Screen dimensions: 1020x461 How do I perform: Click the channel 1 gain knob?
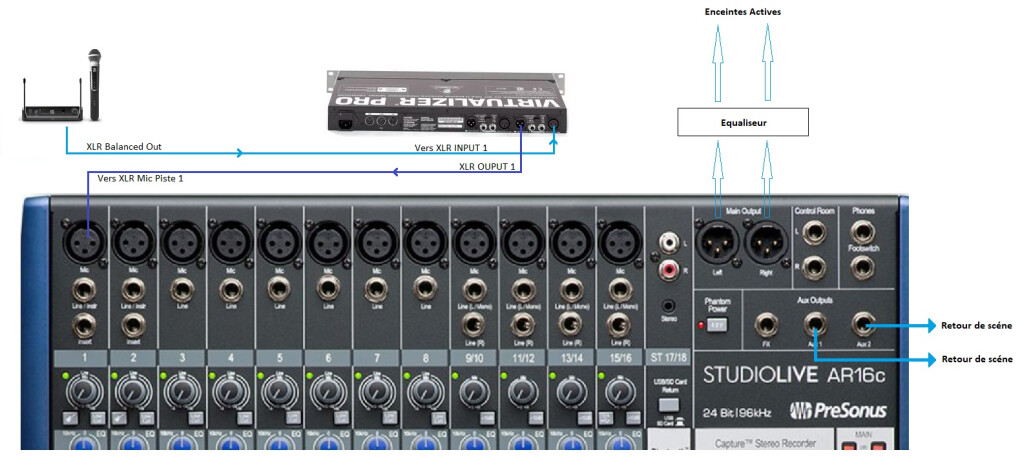pos(83,392)
